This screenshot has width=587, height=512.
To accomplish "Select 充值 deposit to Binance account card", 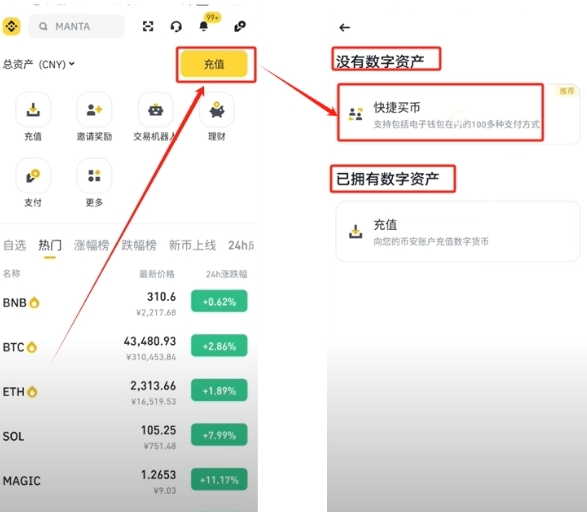I will (458, 232).
